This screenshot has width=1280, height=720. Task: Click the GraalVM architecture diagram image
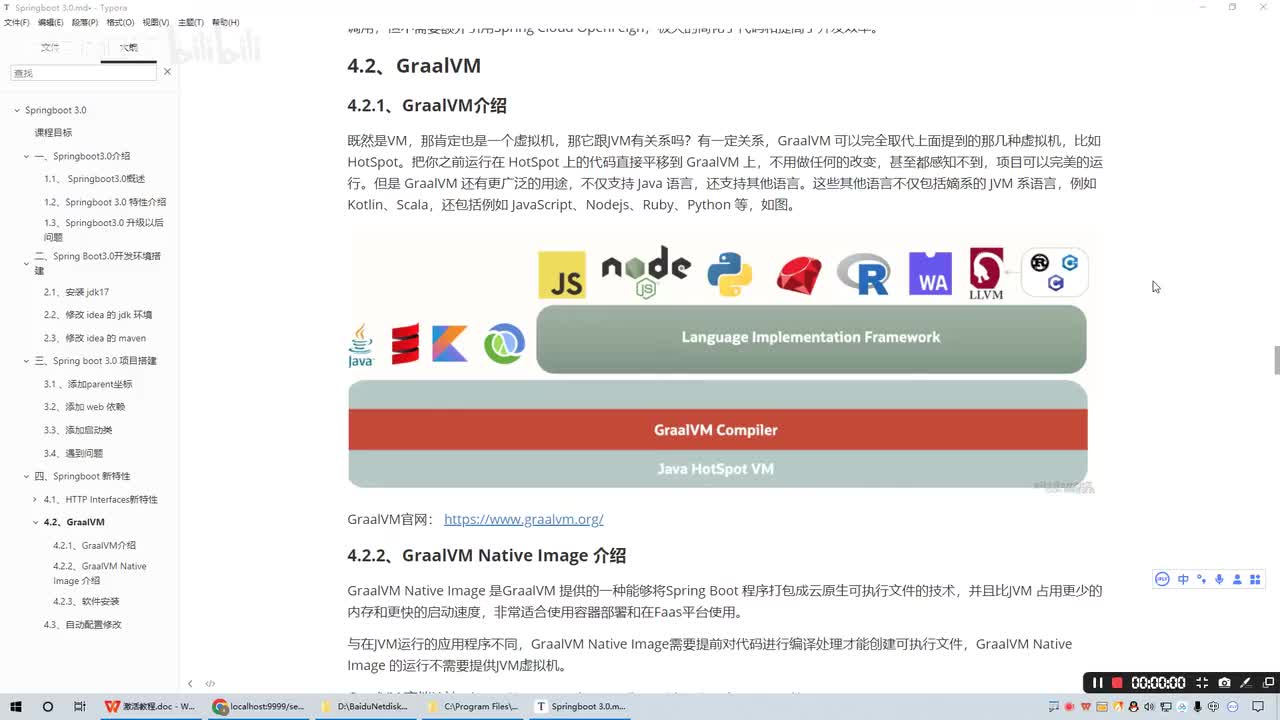pyautogui.click(x=718, y=363)
